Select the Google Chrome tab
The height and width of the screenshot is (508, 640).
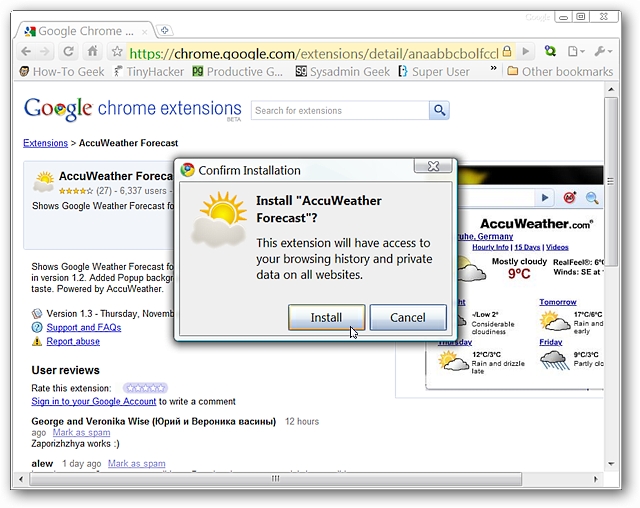[85, 31]
